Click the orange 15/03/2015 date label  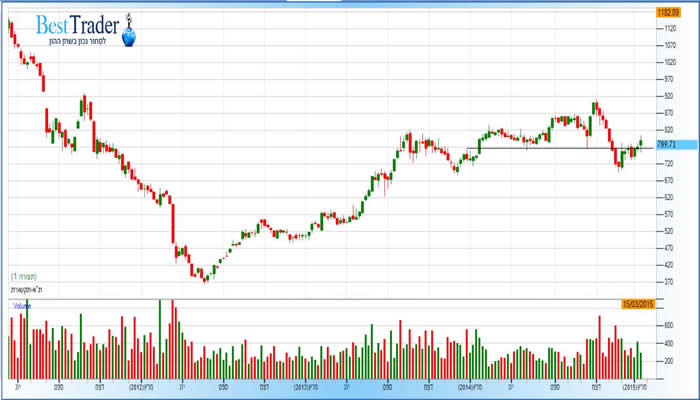pos(635,303)
